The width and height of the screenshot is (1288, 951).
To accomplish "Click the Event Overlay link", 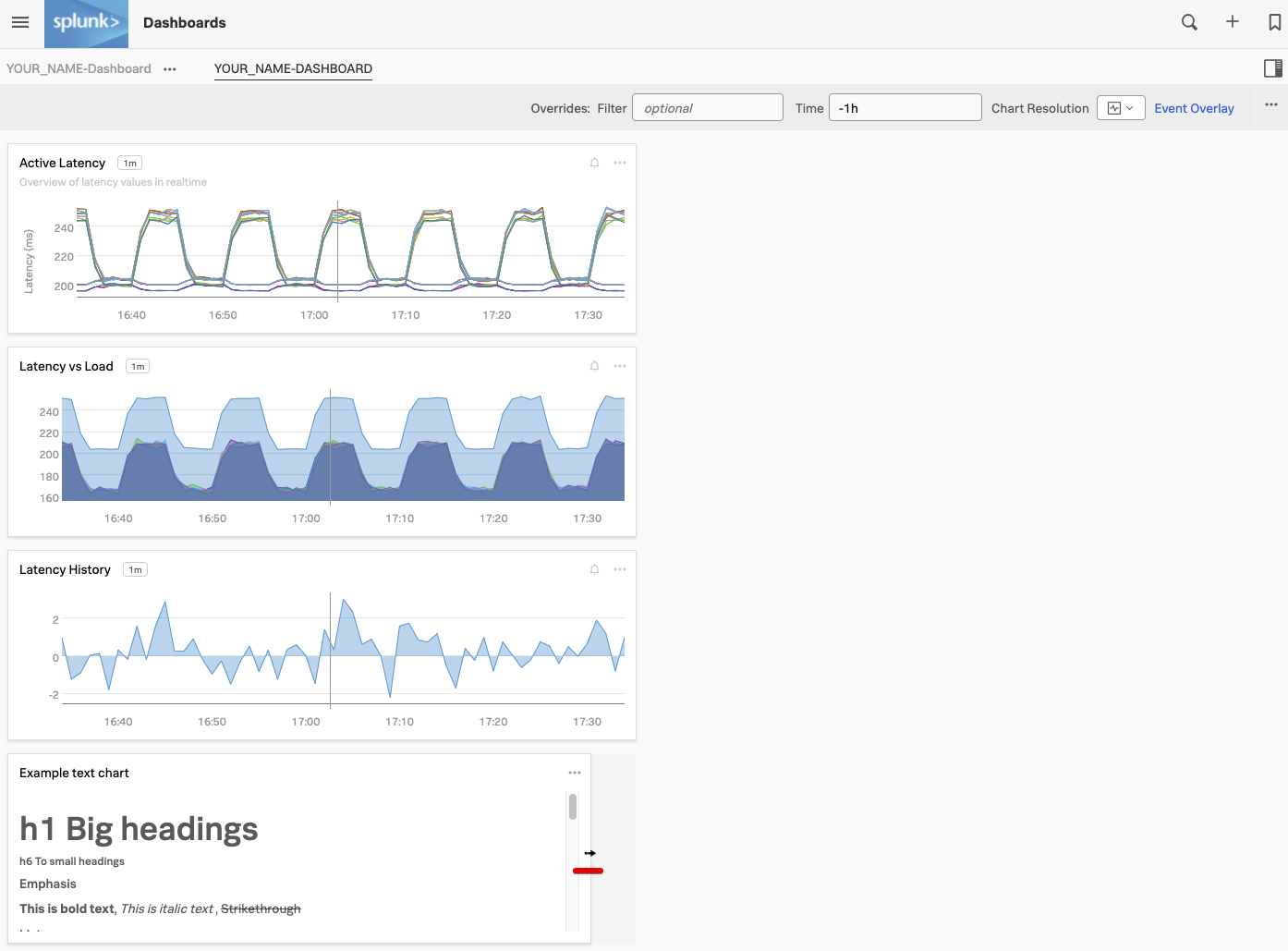I will point(1194,108).
